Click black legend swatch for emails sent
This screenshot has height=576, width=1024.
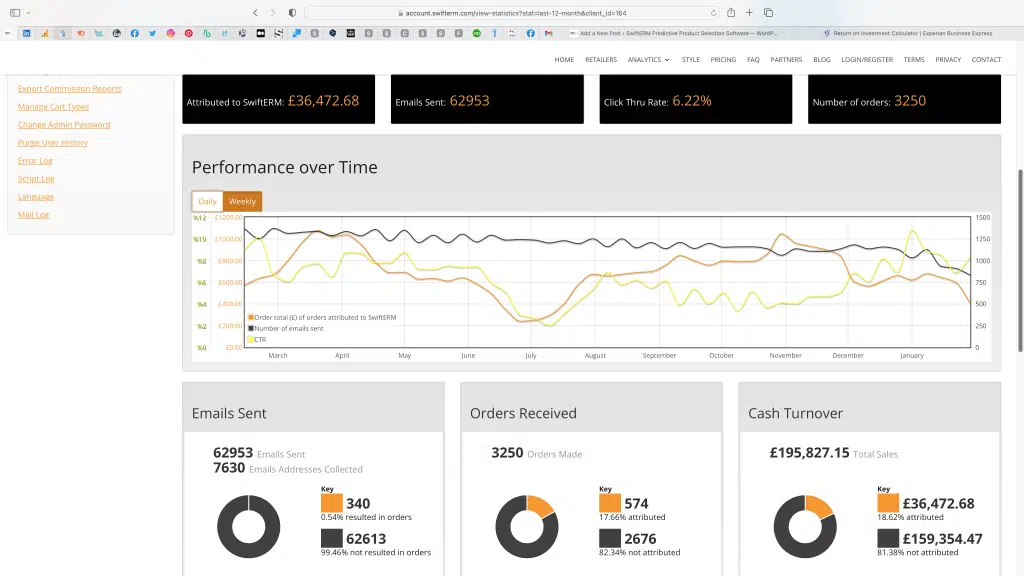(251, 328)
